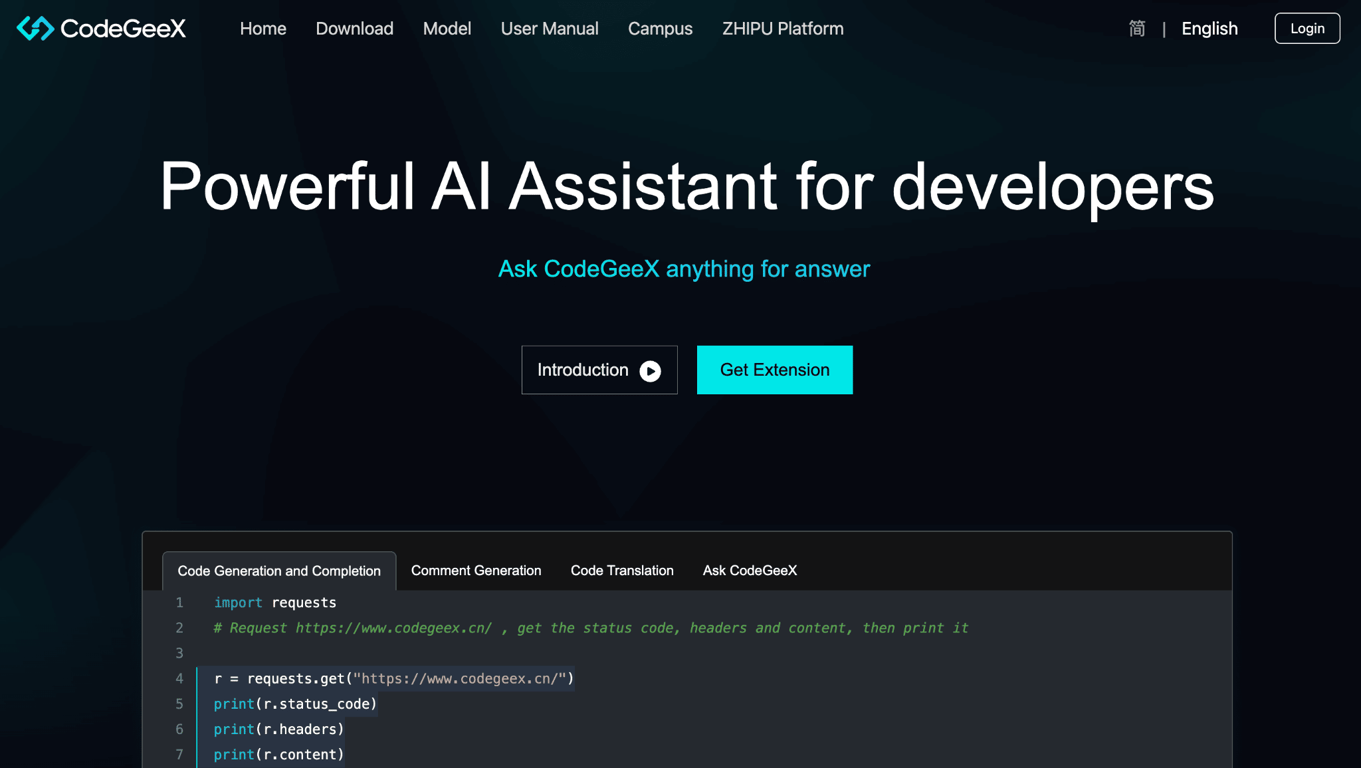Switch to Comment Generation tab
The height and width of the screenshot is (768, 1361).
[476, 571]
